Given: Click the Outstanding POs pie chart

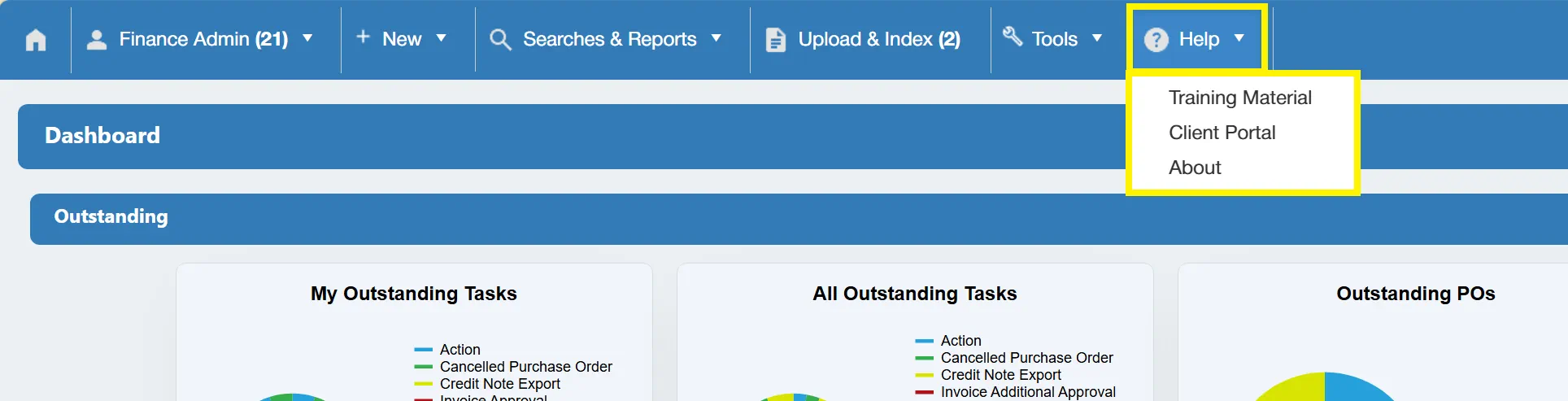Looking at the screenshot, I should click(1325, 387).
